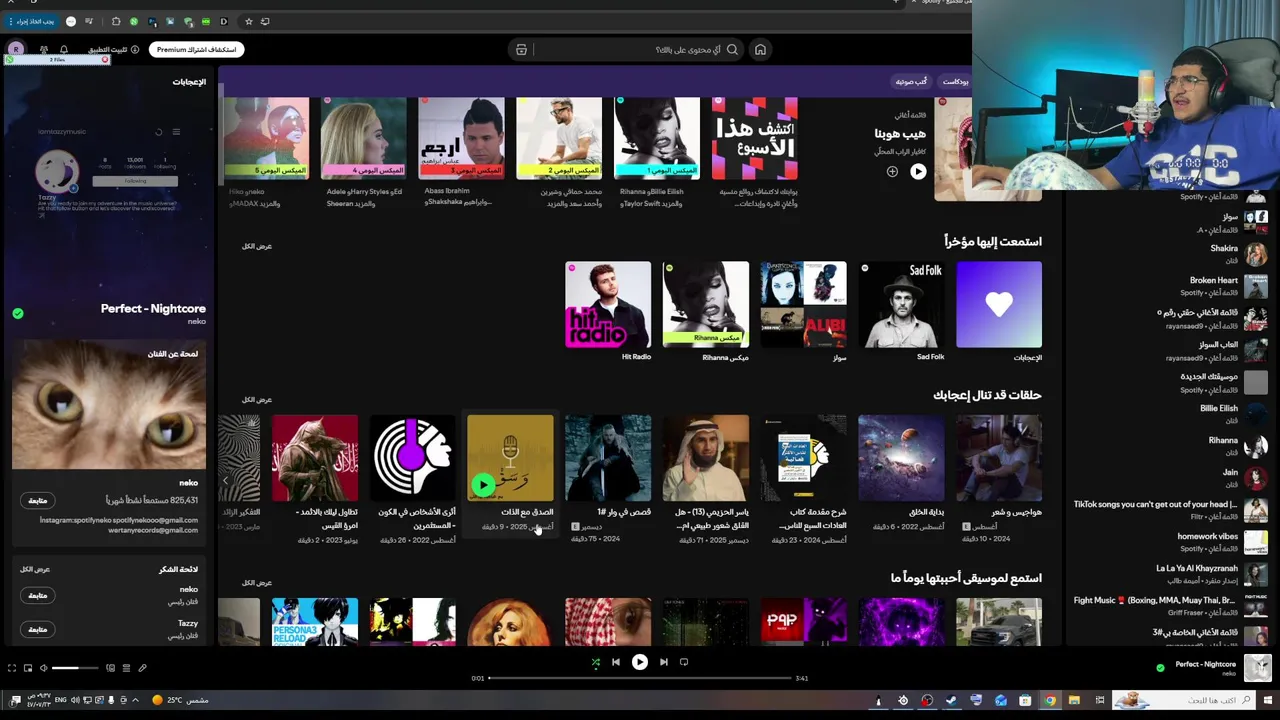The width and height of the screenshot is (1280, 720).
Task: Open now playing album art in player bar
Action: 1258,667
